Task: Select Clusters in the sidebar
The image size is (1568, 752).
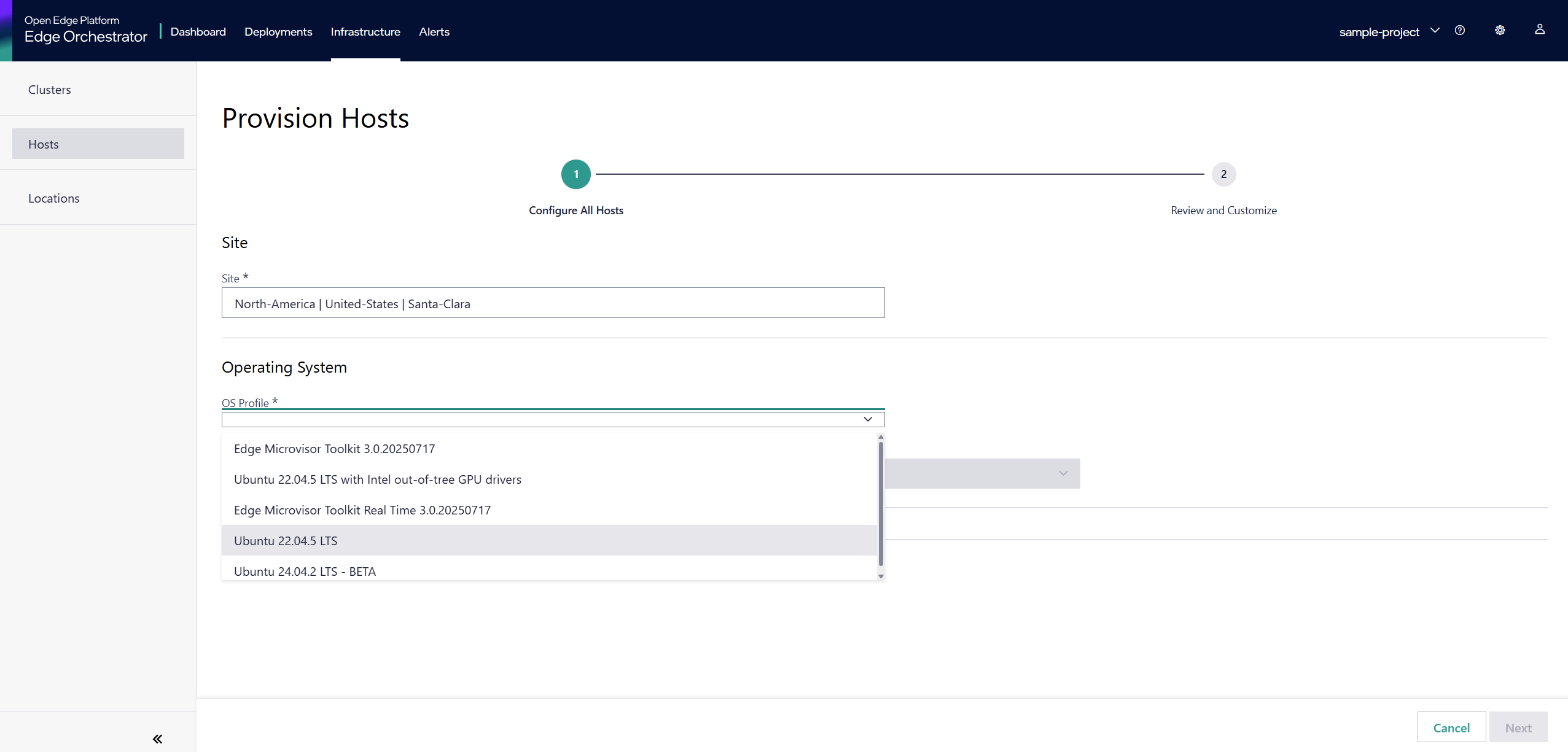Action: point(98,90)
